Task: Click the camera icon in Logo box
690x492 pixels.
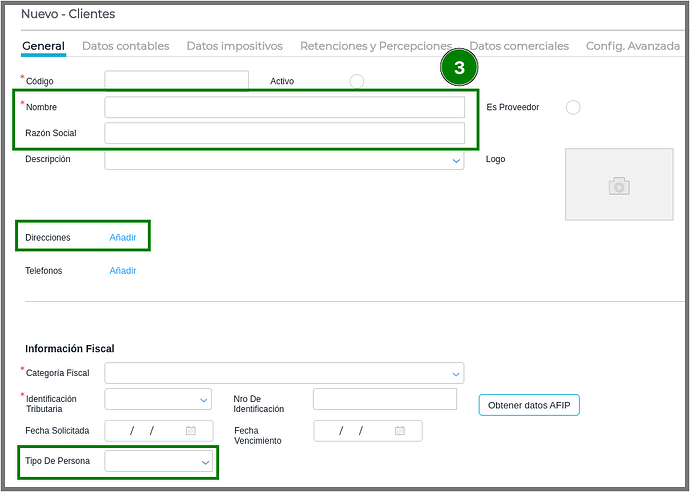Action: point(619,186)
